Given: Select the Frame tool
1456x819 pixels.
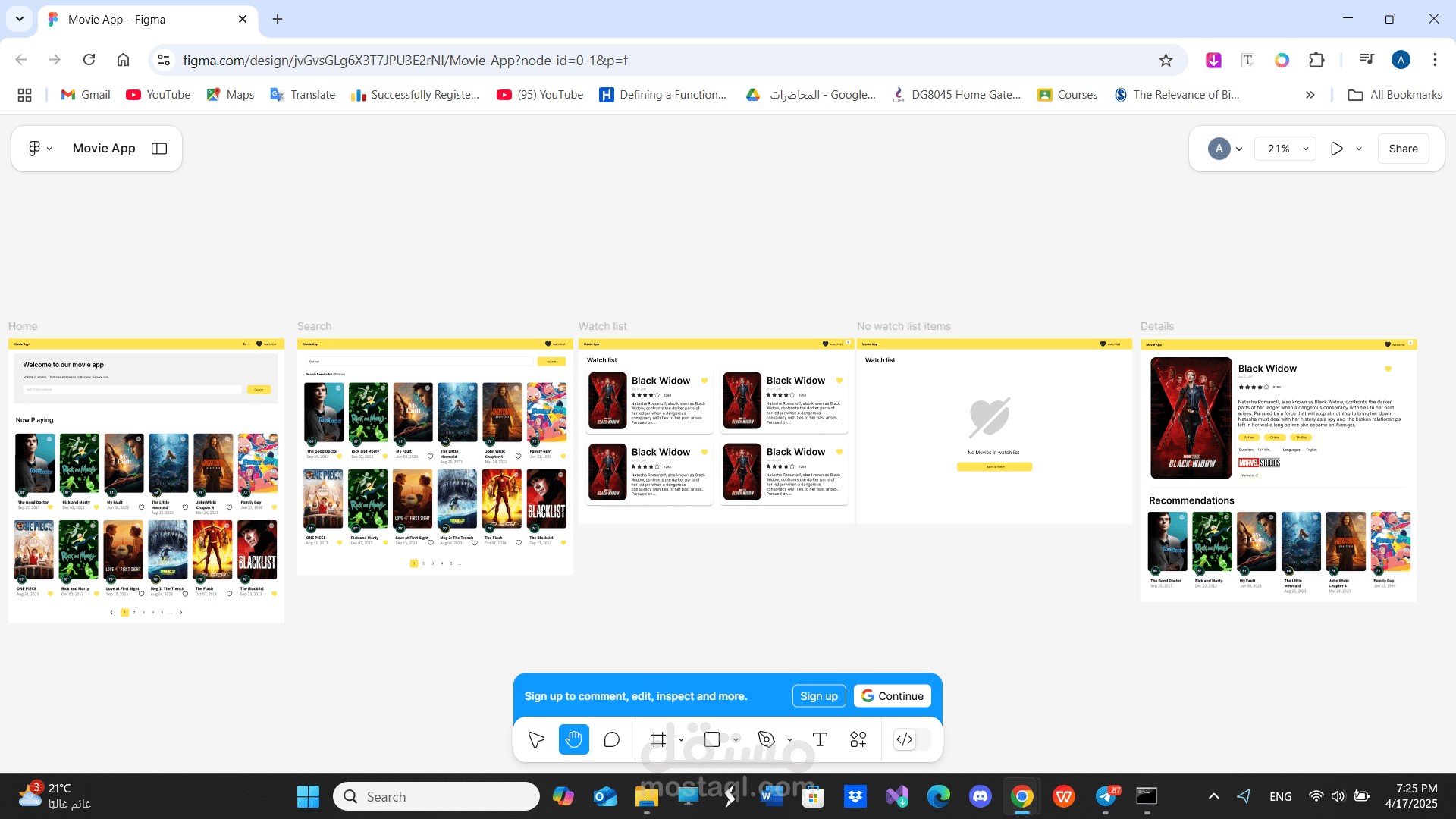Looking at the screenshot, I should [x=657, y=739].
